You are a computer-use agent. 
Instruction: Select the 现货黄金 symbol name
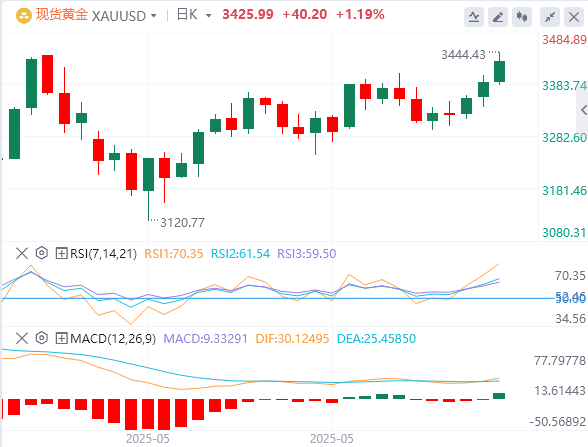pyautogui.click(x=62, y=15)
